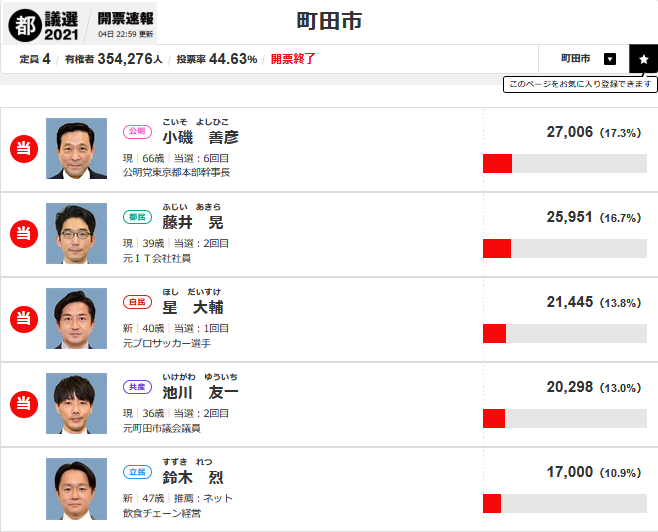Click the 立民 party tag
This screenshot has height=532, width=658.
pos(136,471)
